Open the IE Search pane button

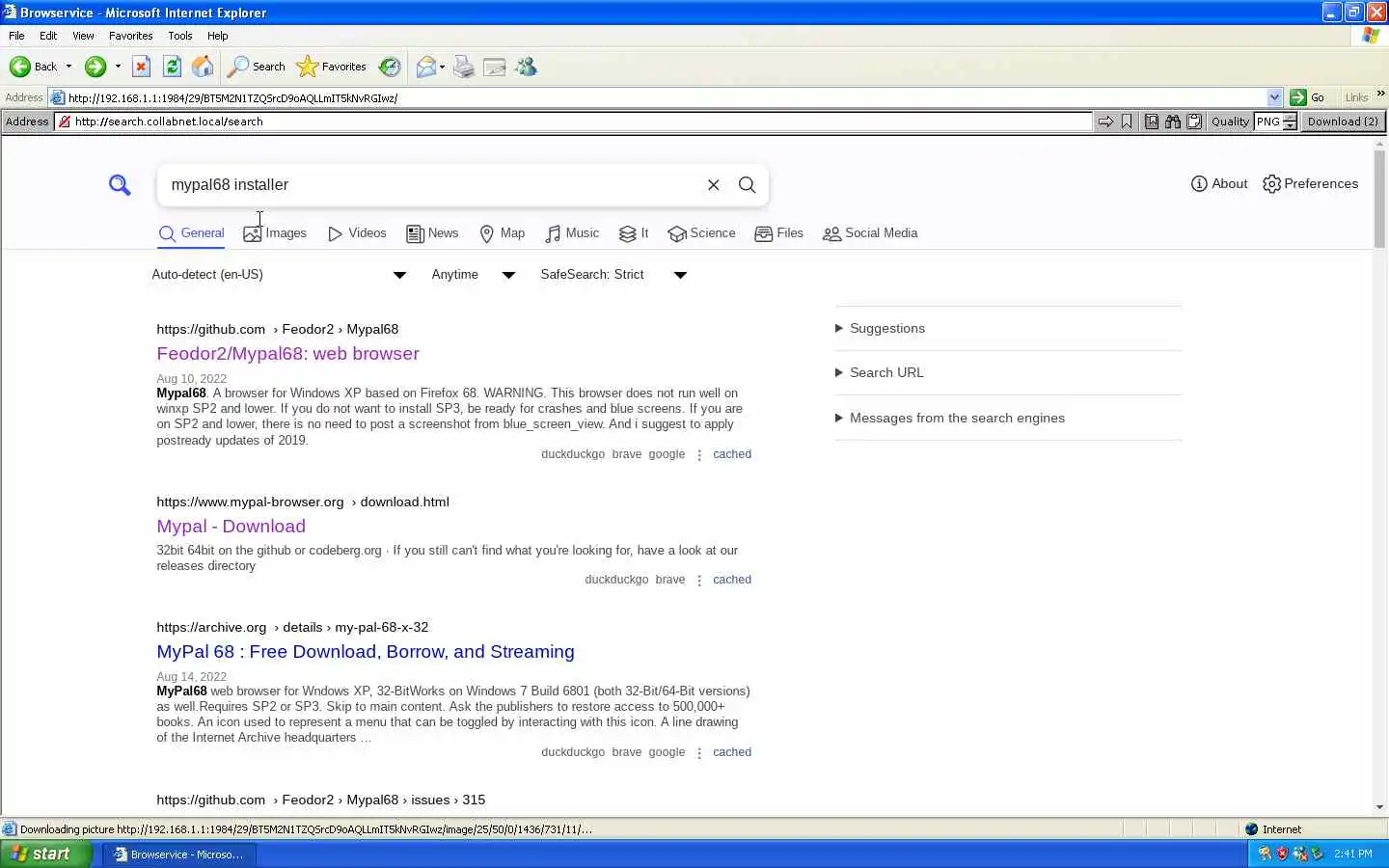257,67
